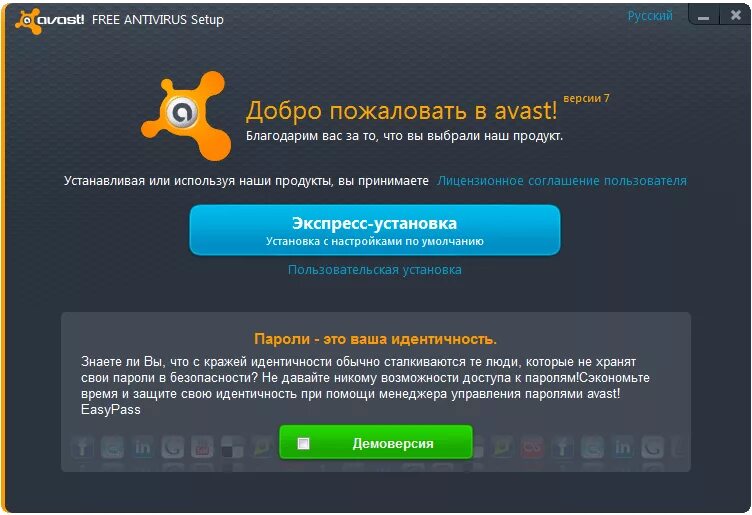Open Лицензионное соглашение пользователя link
This screenshot has width=752, height=515.
click(562, 181)
